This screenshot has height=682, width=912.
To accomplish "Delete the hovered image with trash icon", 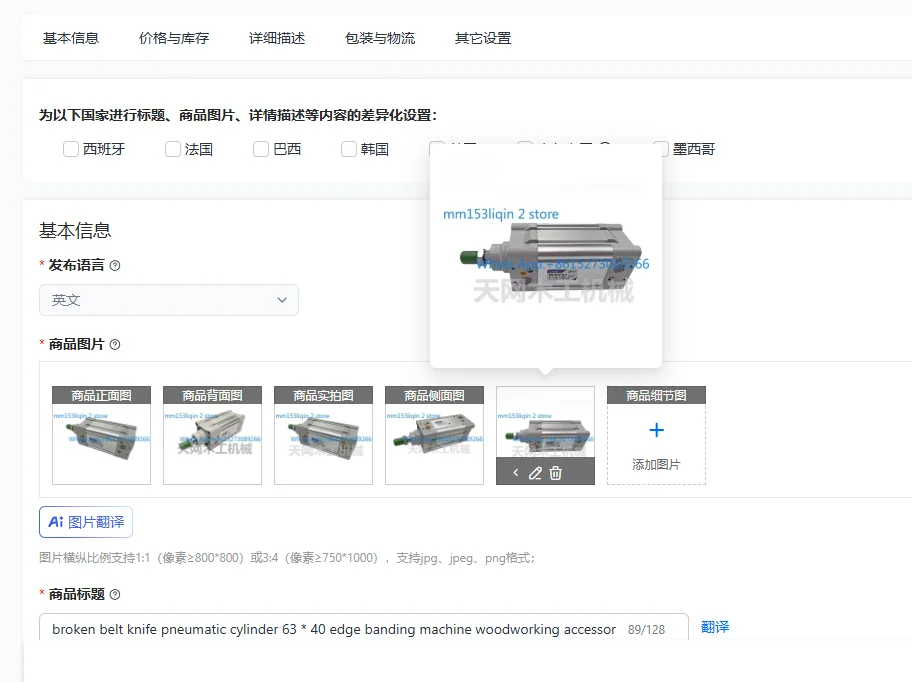I will [555, 473].
